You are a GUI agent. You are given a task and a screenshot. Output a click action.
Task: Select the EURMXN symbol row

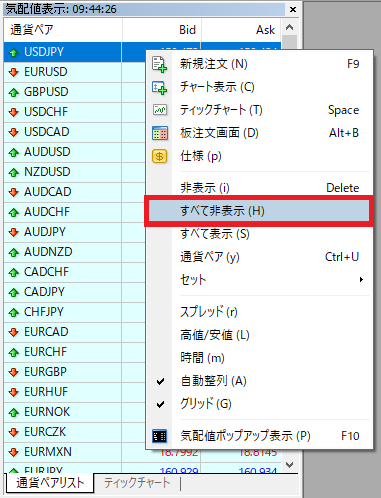pos(75,452)
